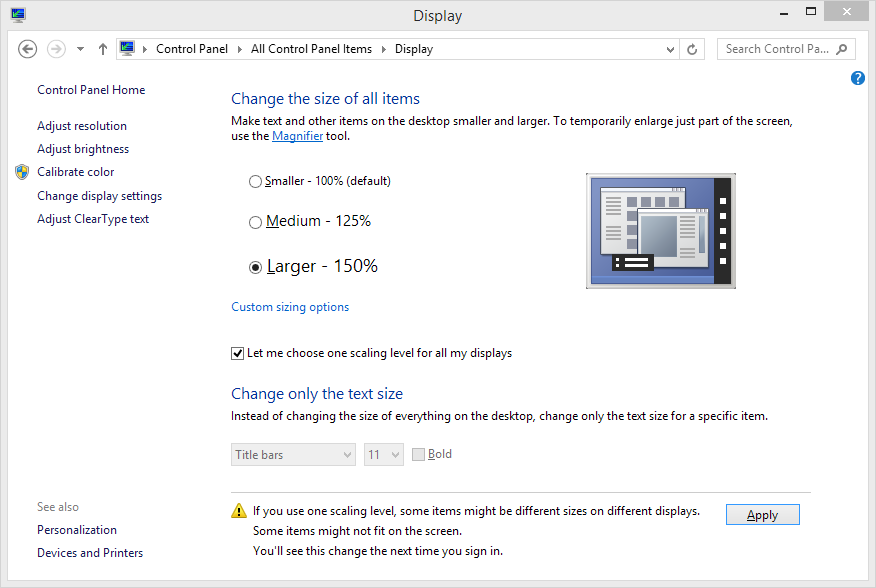Viewport: 876px width, 588px height.
Task: Open the Title bars item dropdown
Action: point(293,454)
